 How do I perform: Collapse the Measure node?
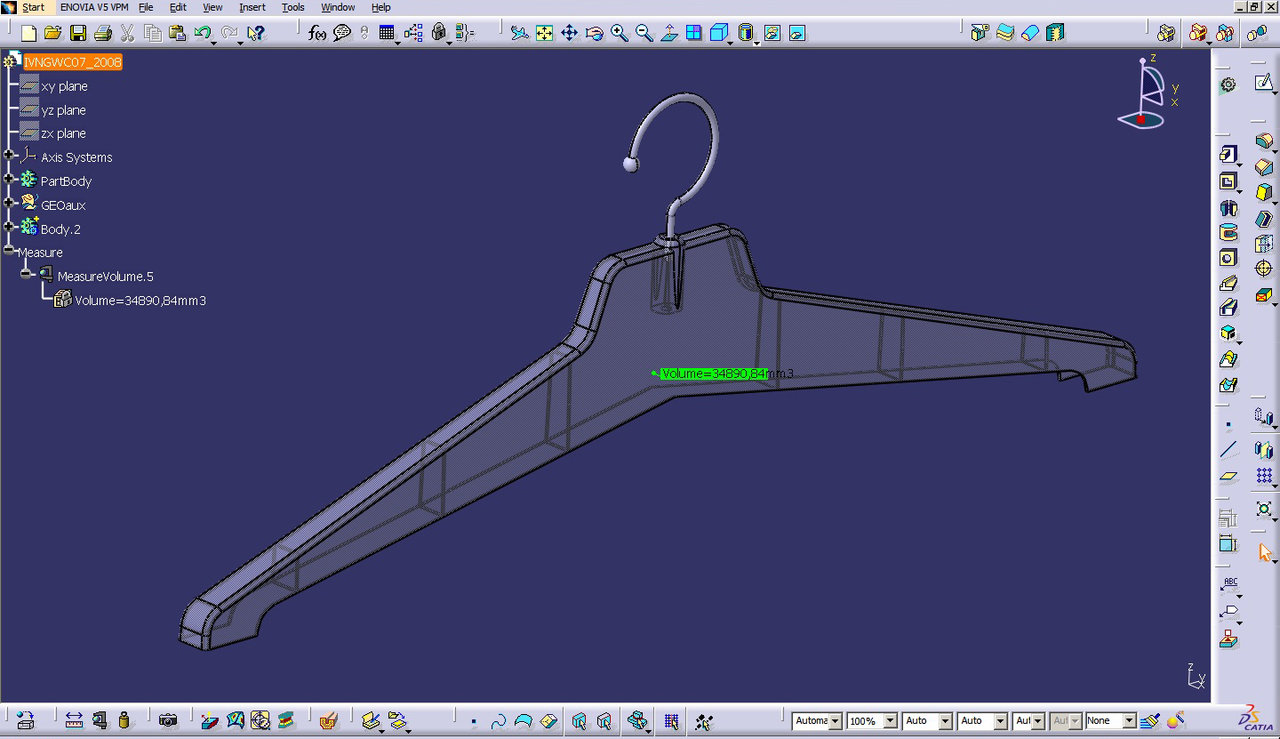click(9, 250)
